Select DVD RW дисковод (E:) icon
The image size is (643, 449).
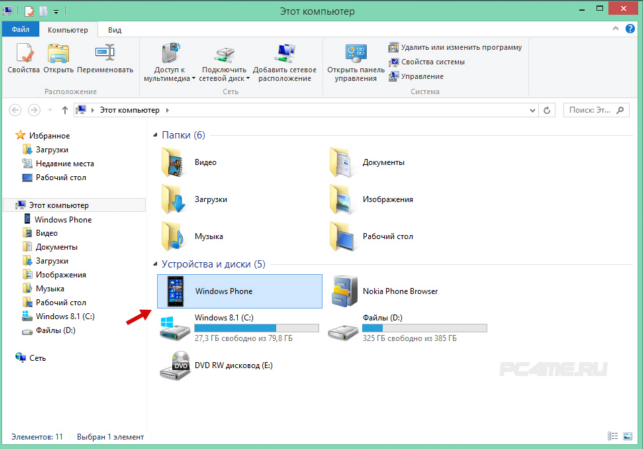175,365
